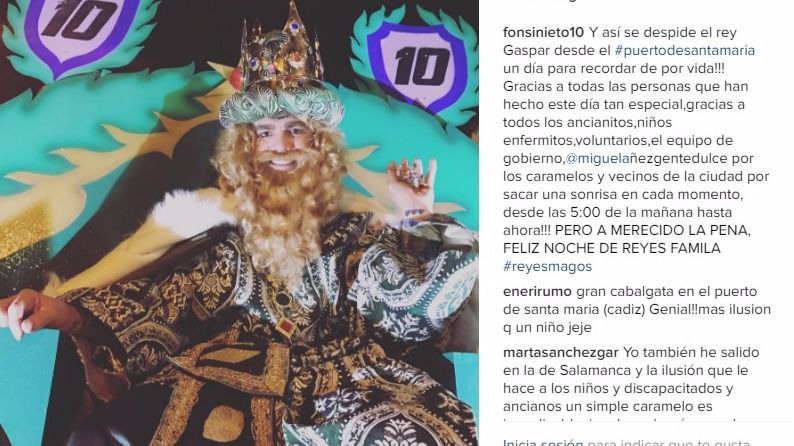Click the enerirumo comment about gran cabalgata
This screenshot has width=794, height=446.
(637, 309)
